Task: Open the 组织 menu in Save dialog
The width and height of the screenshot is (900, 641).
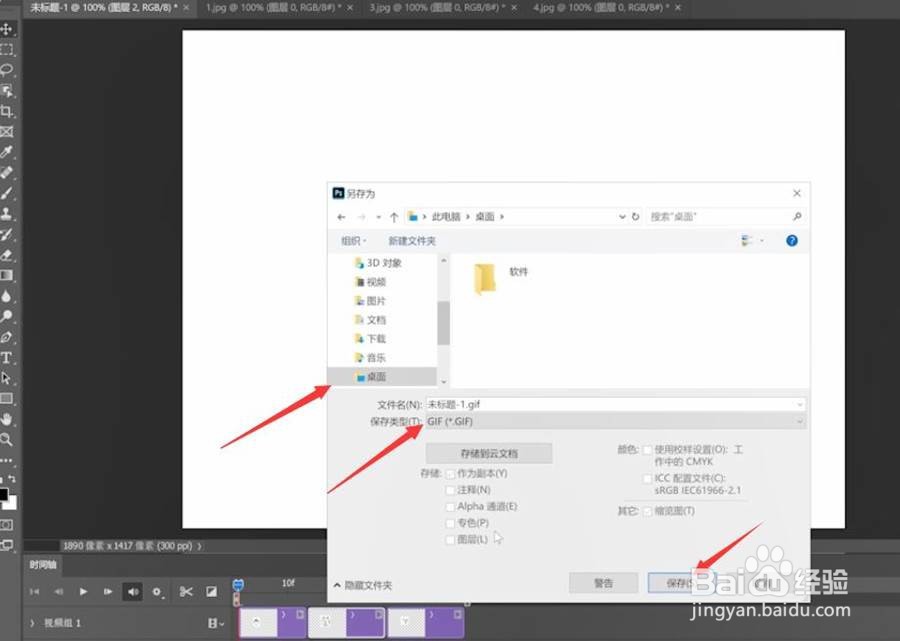Action: click(354, 241)
